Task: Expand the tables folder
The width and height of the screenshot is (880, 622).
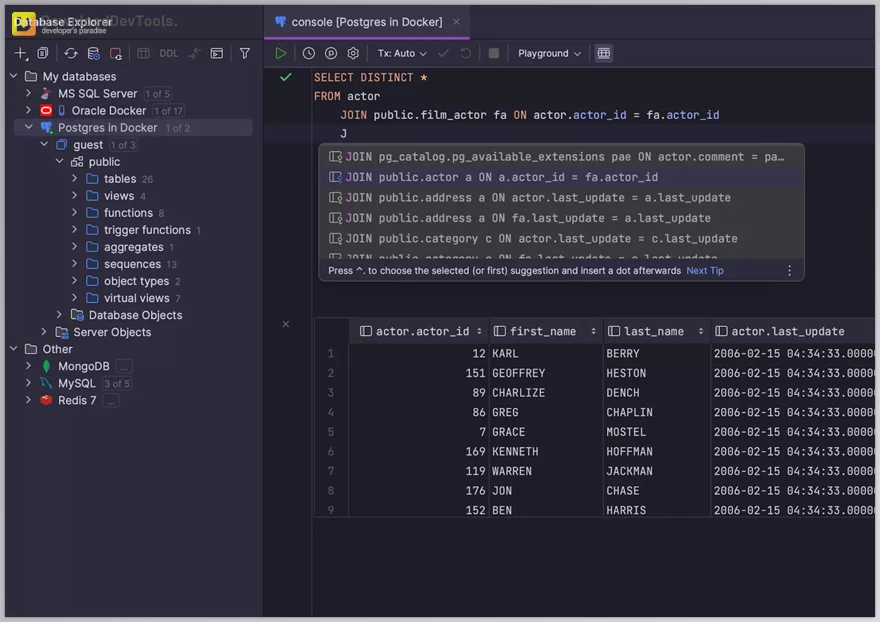Action: click(x=75, y=179)
